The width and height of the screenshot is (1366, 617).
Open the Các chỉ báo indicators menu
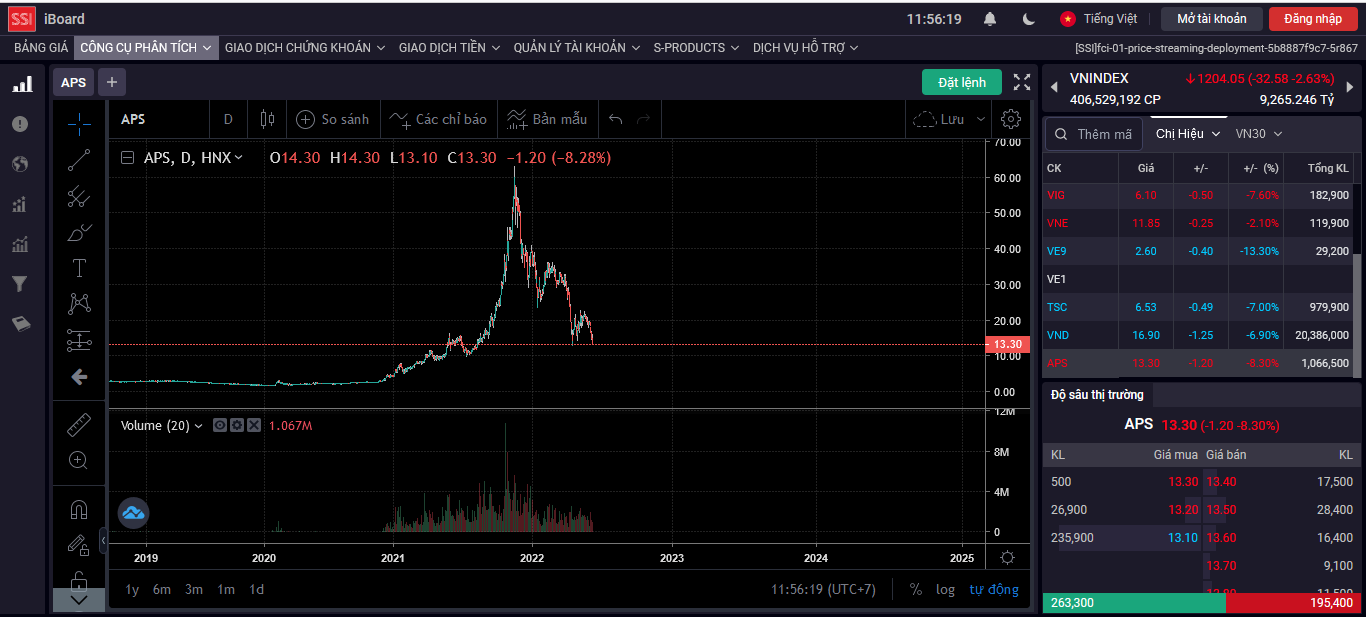coord(439,119)
